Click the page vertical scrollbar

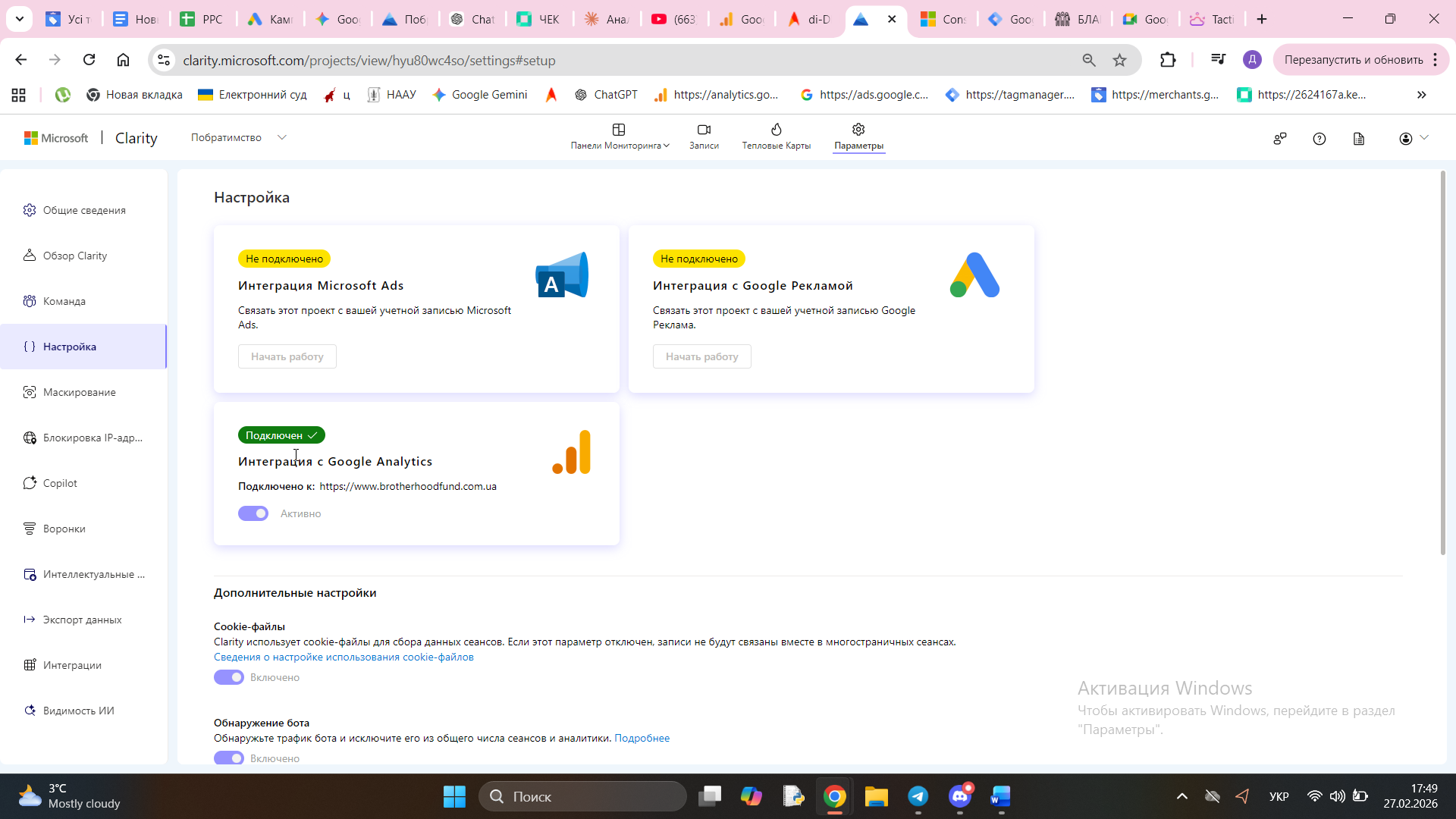1442,364
